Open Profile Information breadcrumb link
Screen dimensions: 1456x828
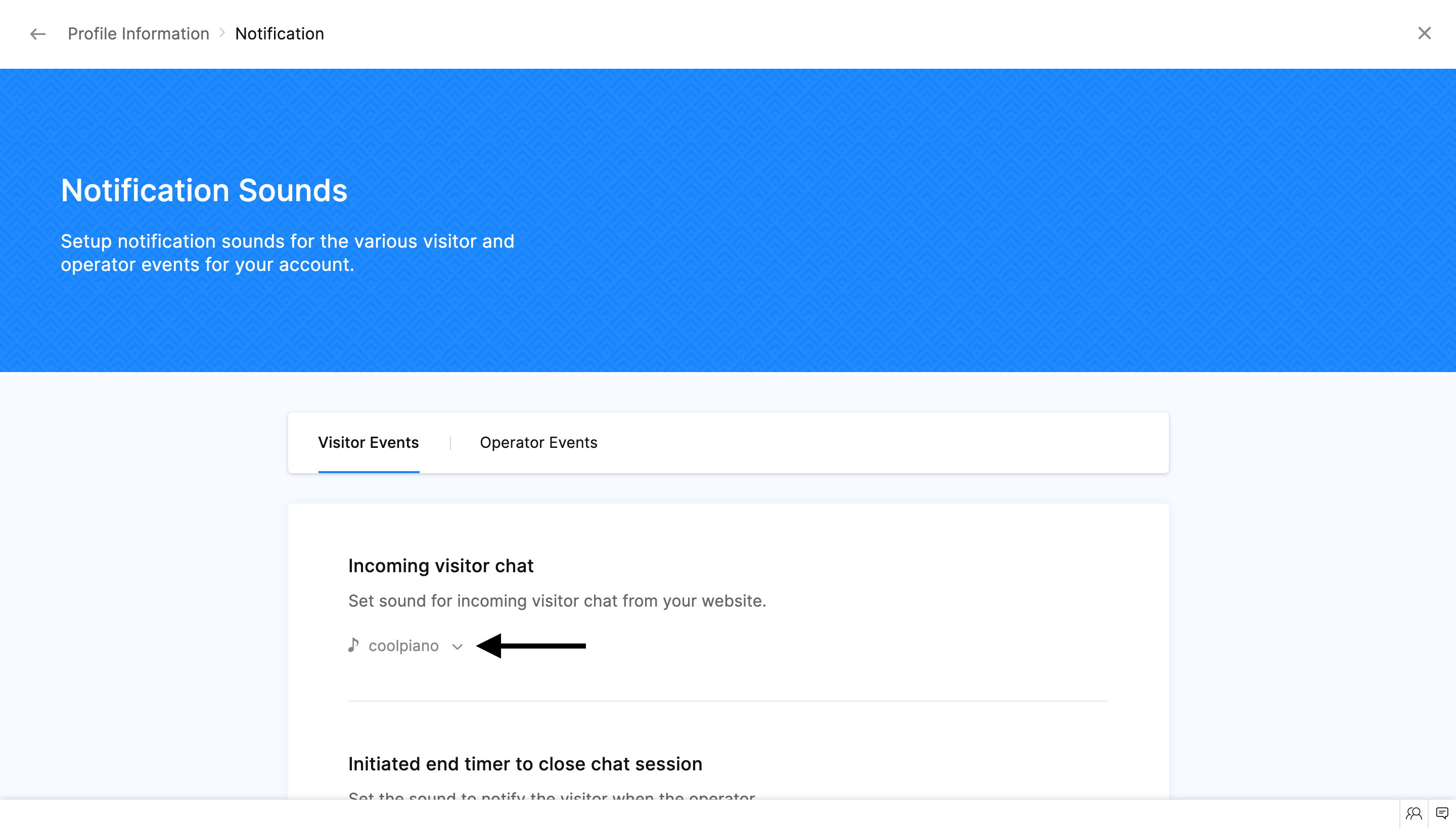pyautogui.click(x=138, y=33)
